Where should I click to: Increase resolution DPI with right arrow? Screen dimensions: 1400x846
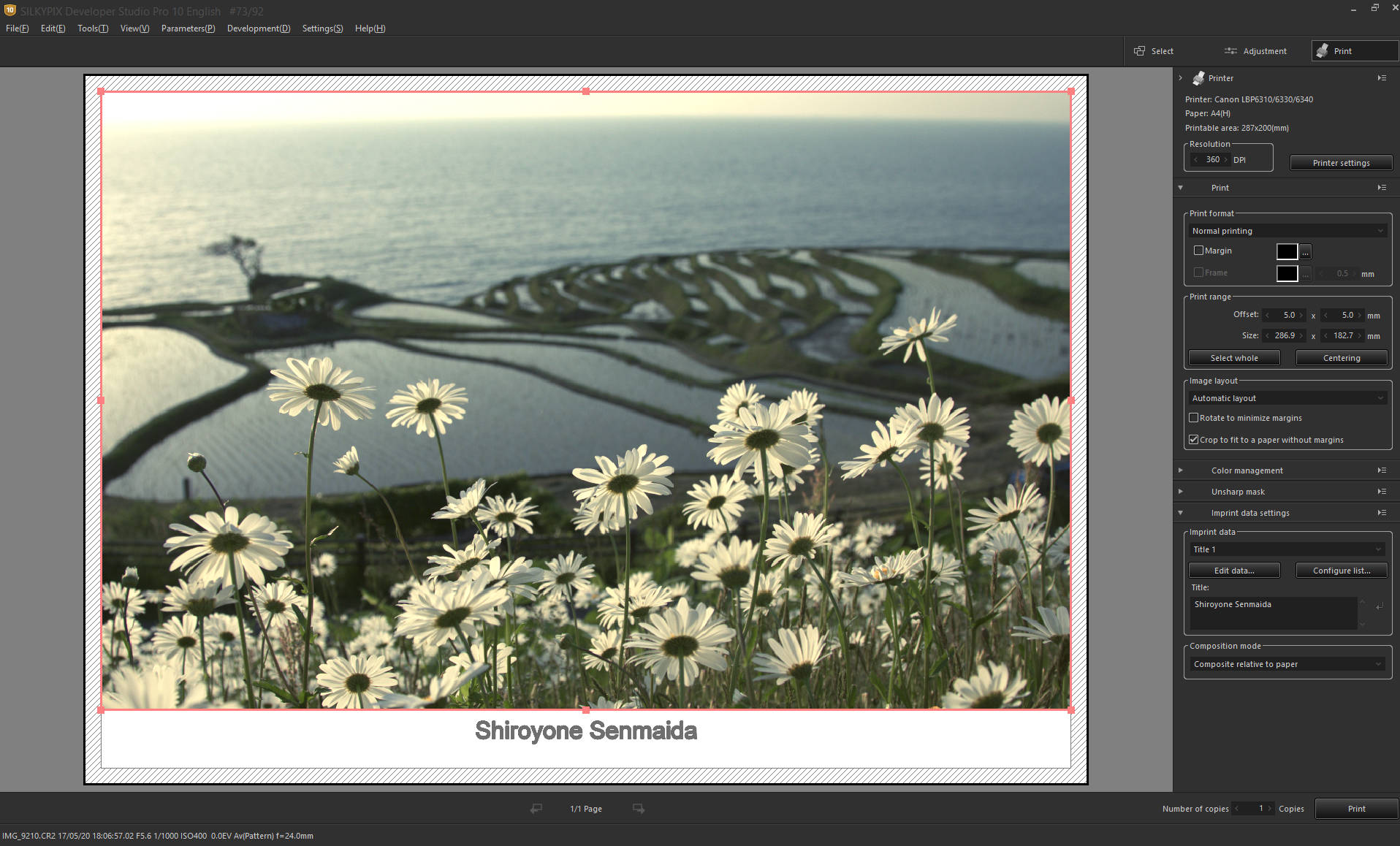point(1226,160)
